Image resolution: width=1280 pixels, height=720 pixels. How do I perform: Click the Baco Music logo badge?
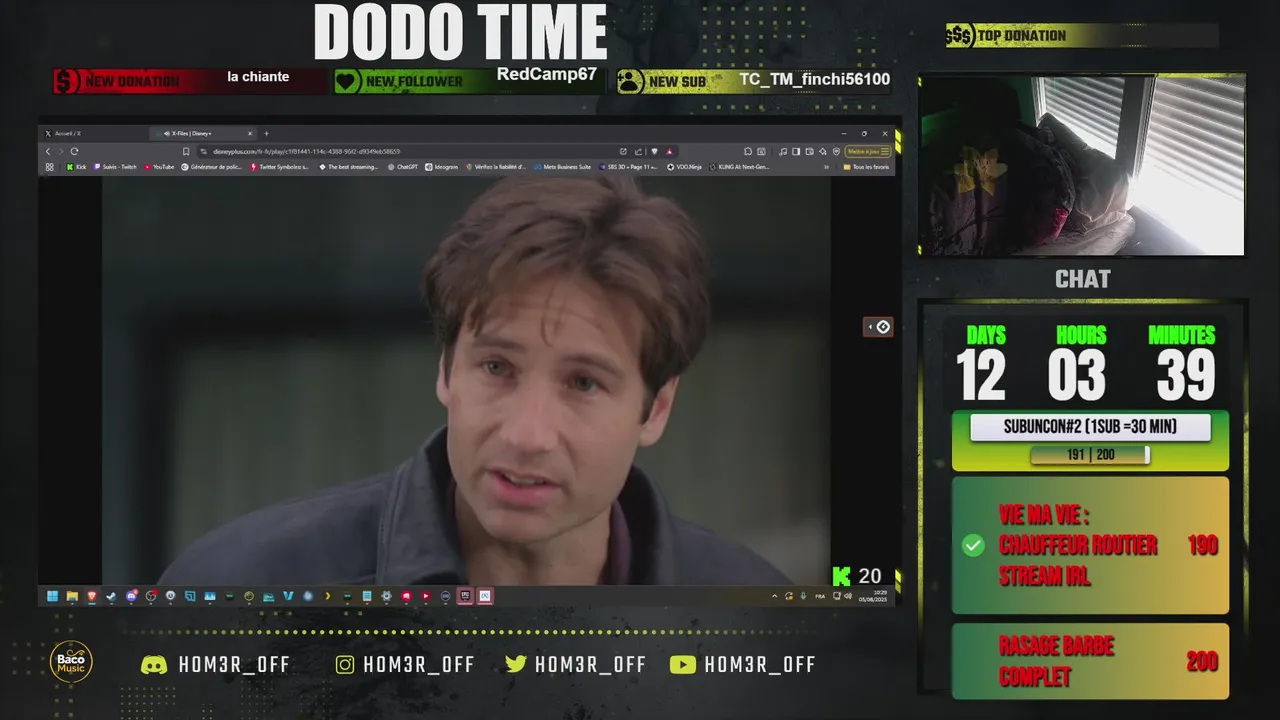tap(72, 662)
